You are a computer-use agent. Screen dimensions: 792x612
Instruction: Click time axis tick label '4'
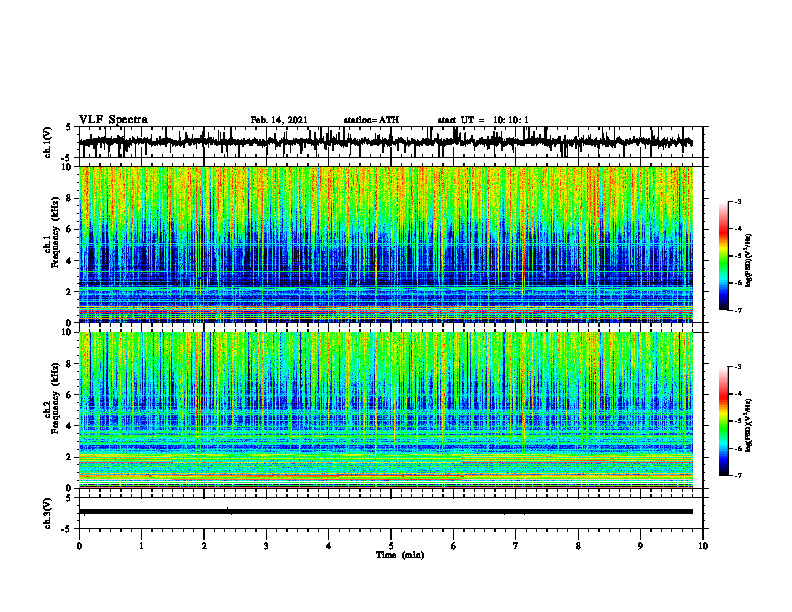329,546
